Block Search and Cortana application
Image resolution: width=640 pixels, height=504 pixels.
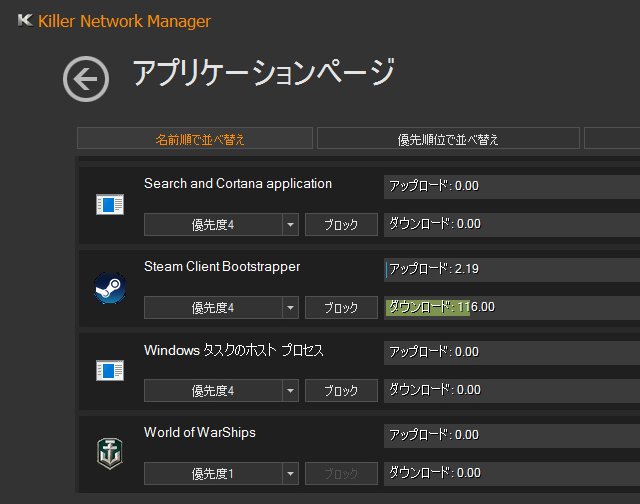pos(341,225)
